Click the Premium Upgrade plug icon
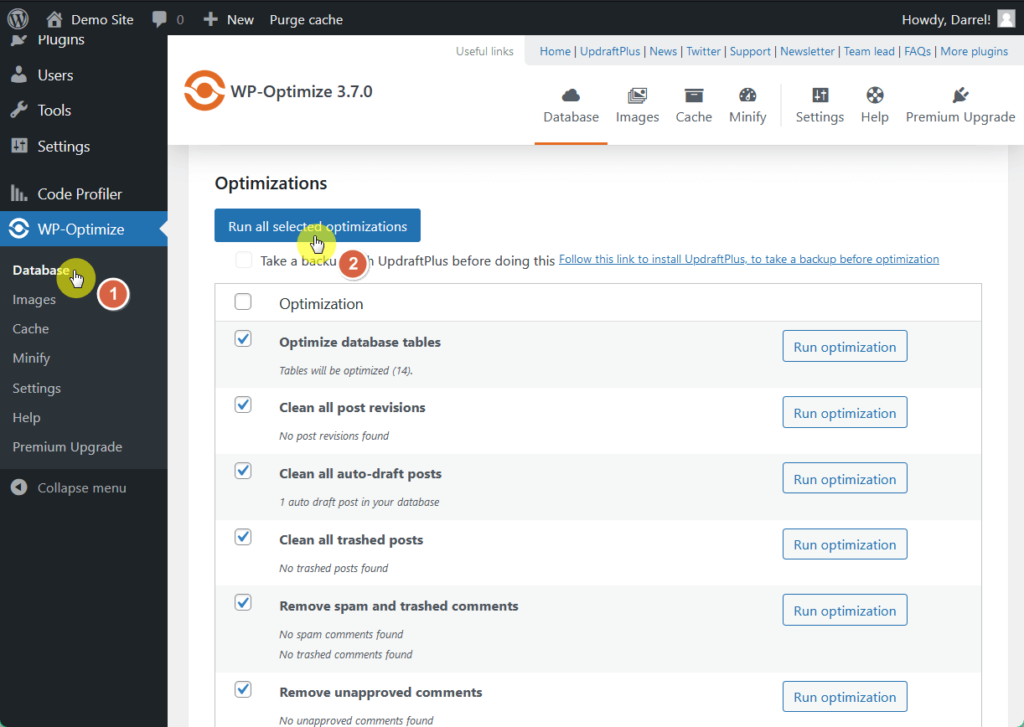The width and height of the screenshot is (1024, 727). (960, 95)
